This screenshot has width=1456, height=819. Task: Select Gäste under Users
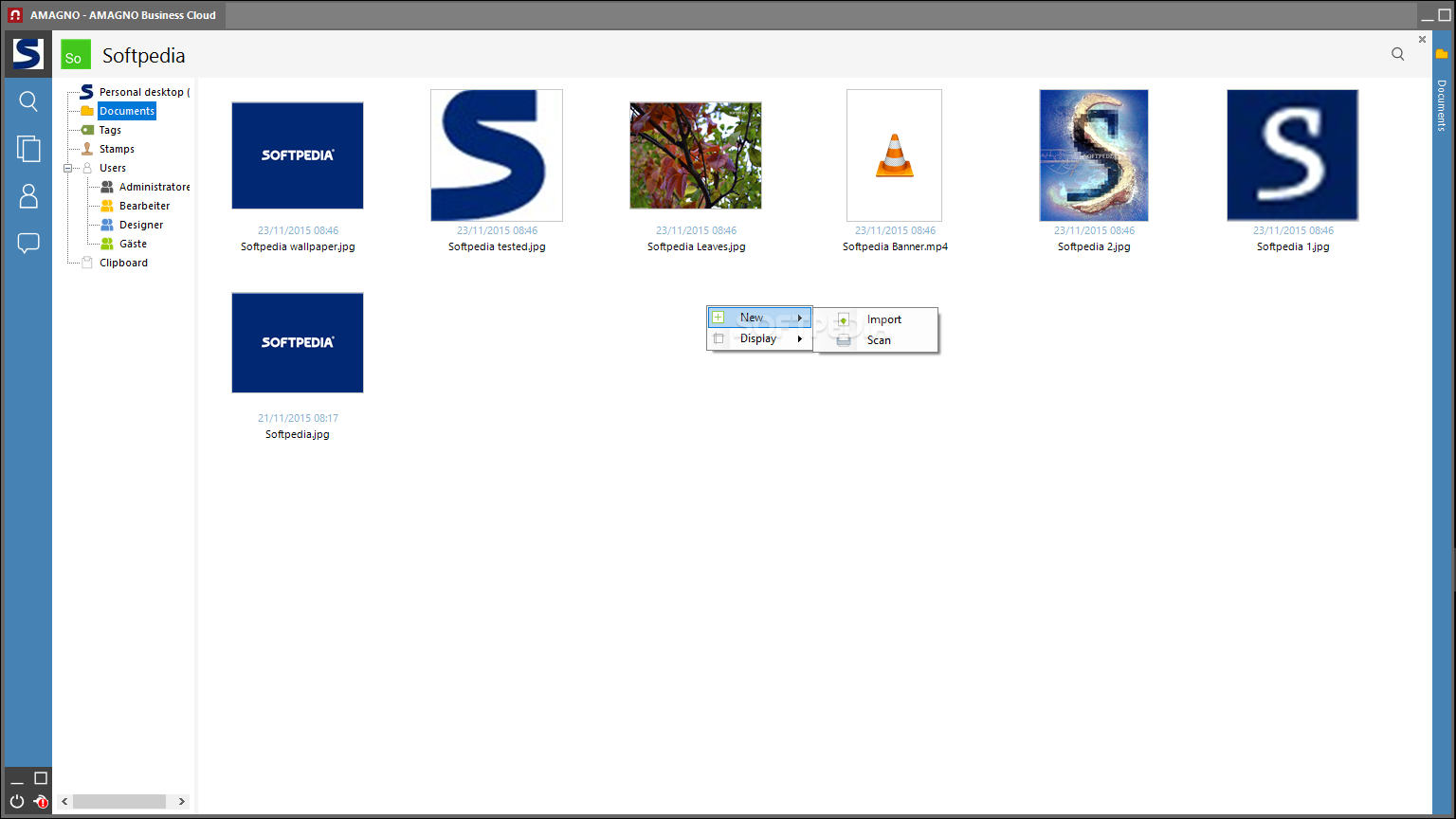coord(133,244)
